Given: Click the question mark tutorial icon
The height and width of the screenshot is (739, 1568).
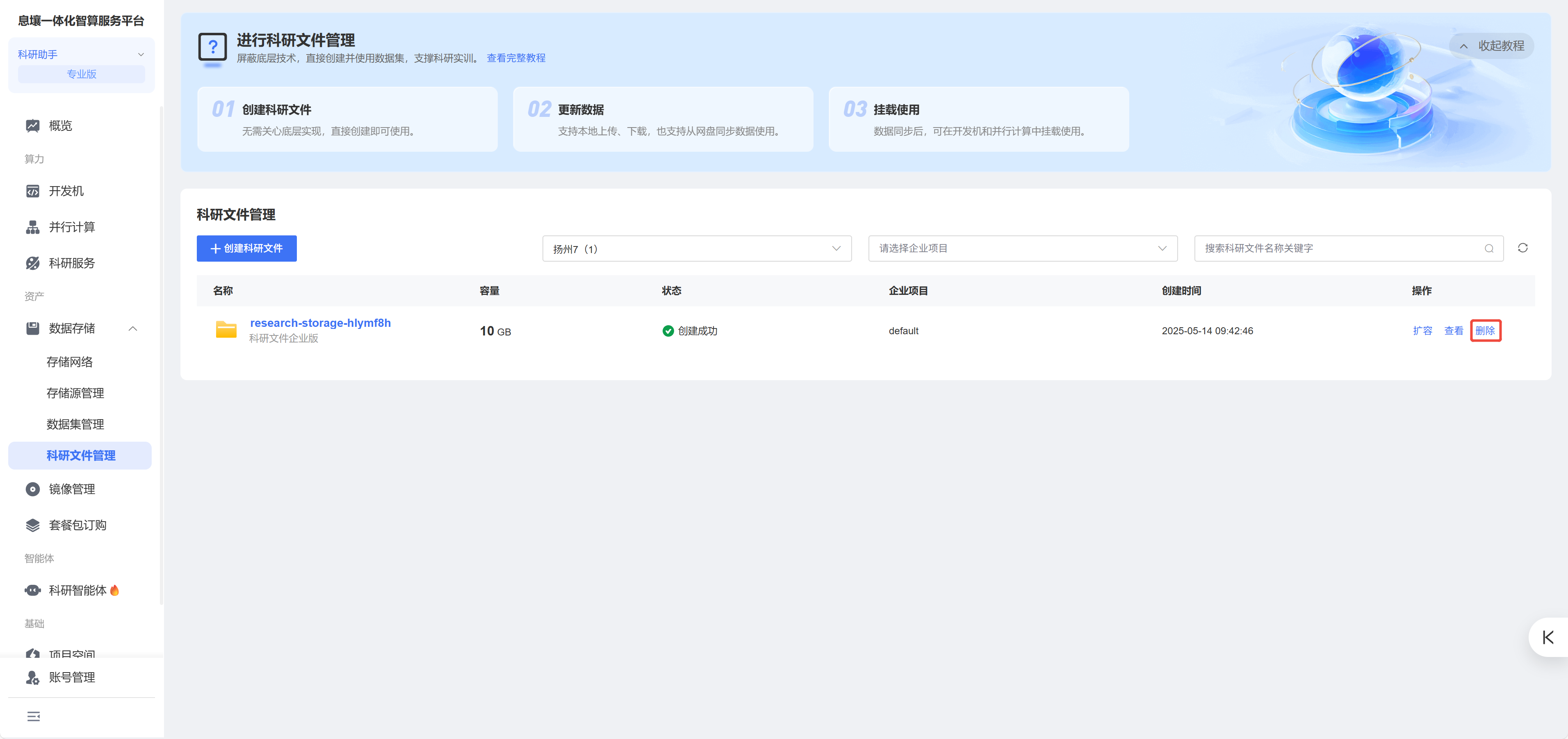Looking at the screenshot, I should 212,47.
